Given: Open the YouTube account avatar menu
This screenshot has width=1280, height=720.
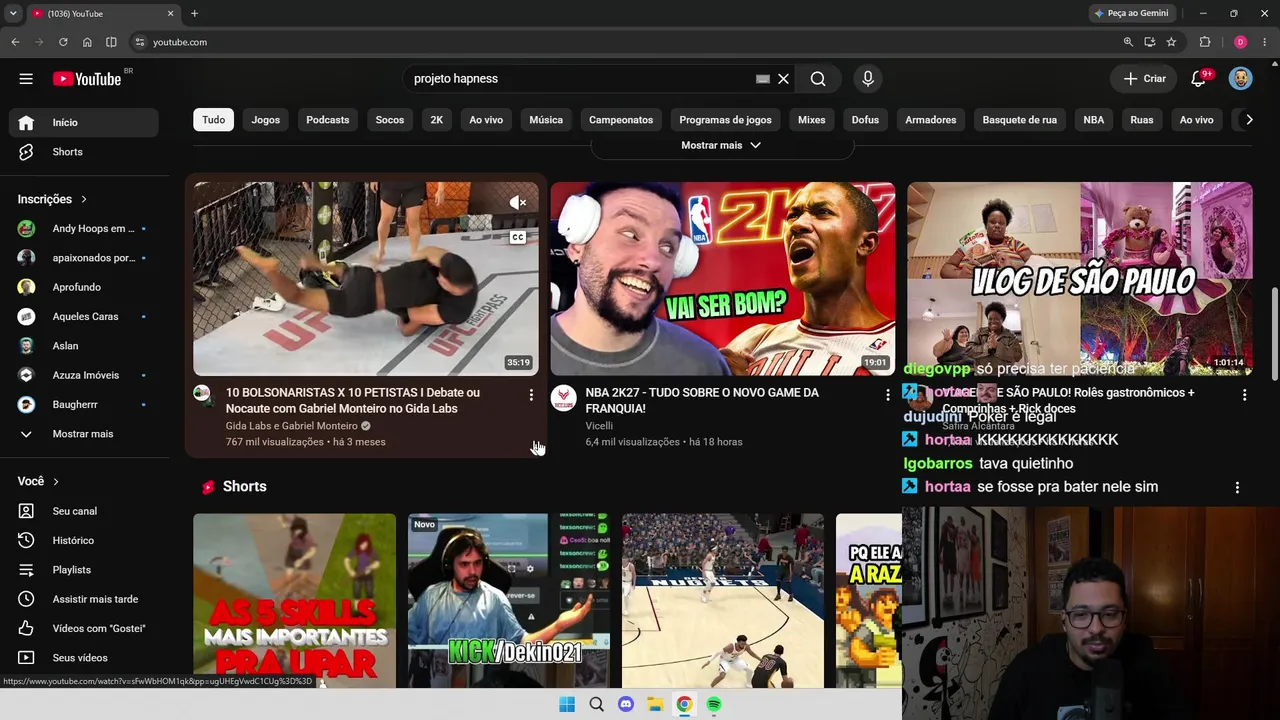Looking at the screenshot, I should tap(1240, 79).
